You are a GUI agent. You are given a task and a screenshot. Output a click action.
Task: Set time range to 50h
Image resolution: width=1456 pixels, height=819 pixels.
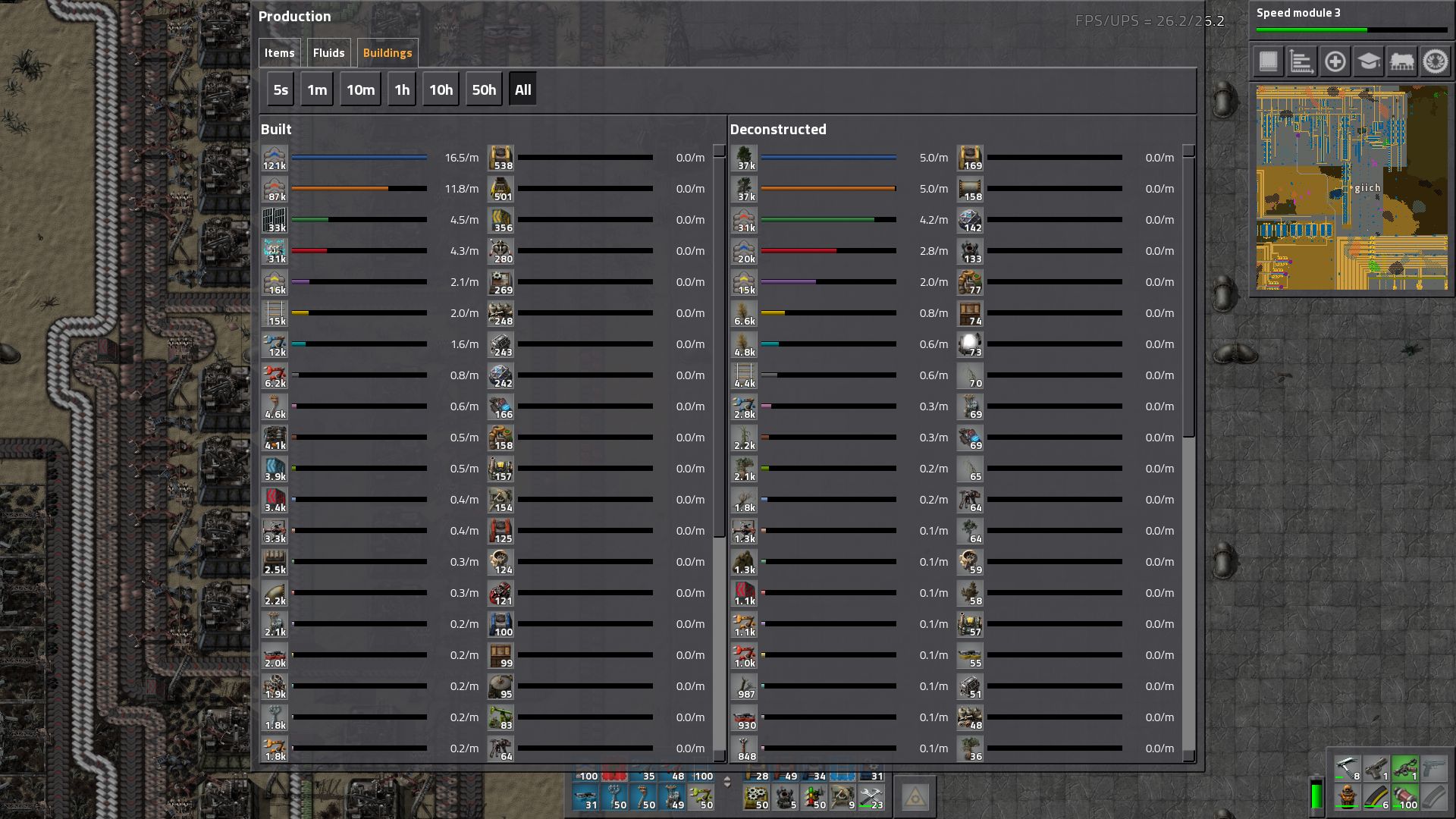click(484, 89)
